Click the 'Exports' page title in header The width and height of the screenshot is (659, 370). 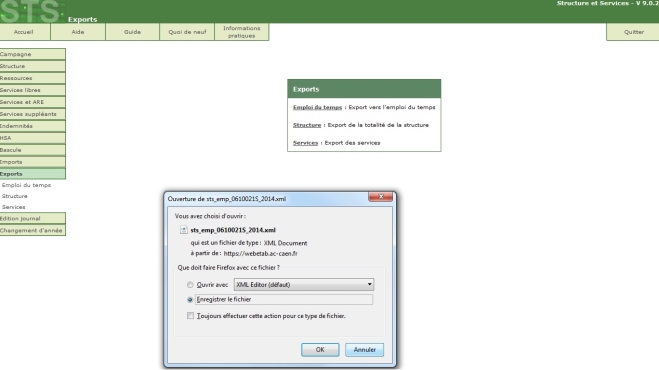point(82,19)
